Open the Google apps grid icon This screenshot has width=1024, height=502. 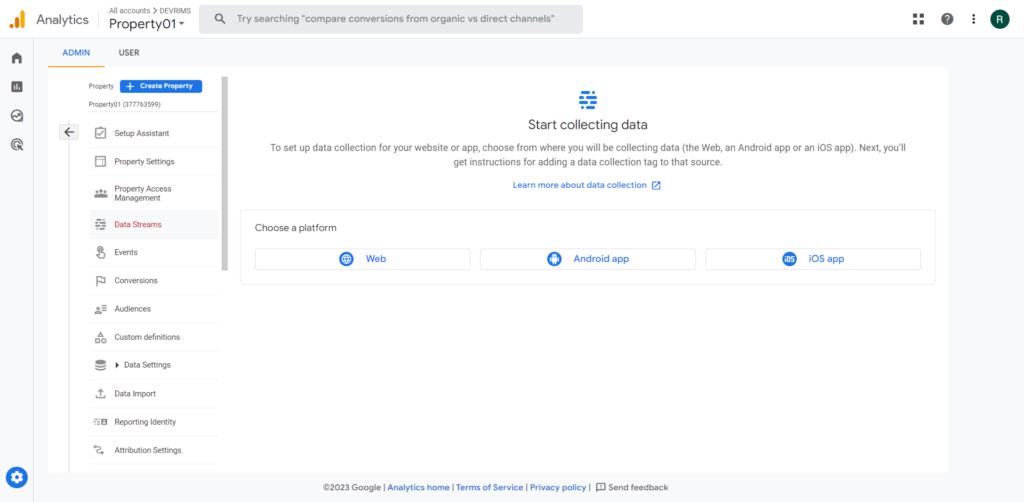[918, 19]
